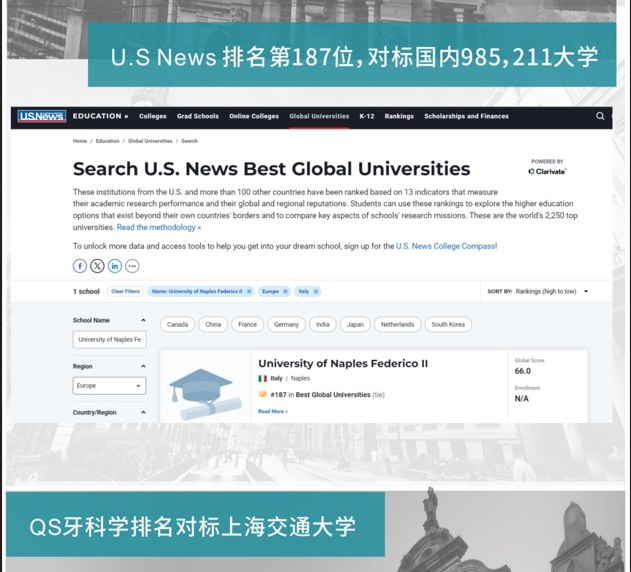Click the Clear Filters button

pos(125,291)
